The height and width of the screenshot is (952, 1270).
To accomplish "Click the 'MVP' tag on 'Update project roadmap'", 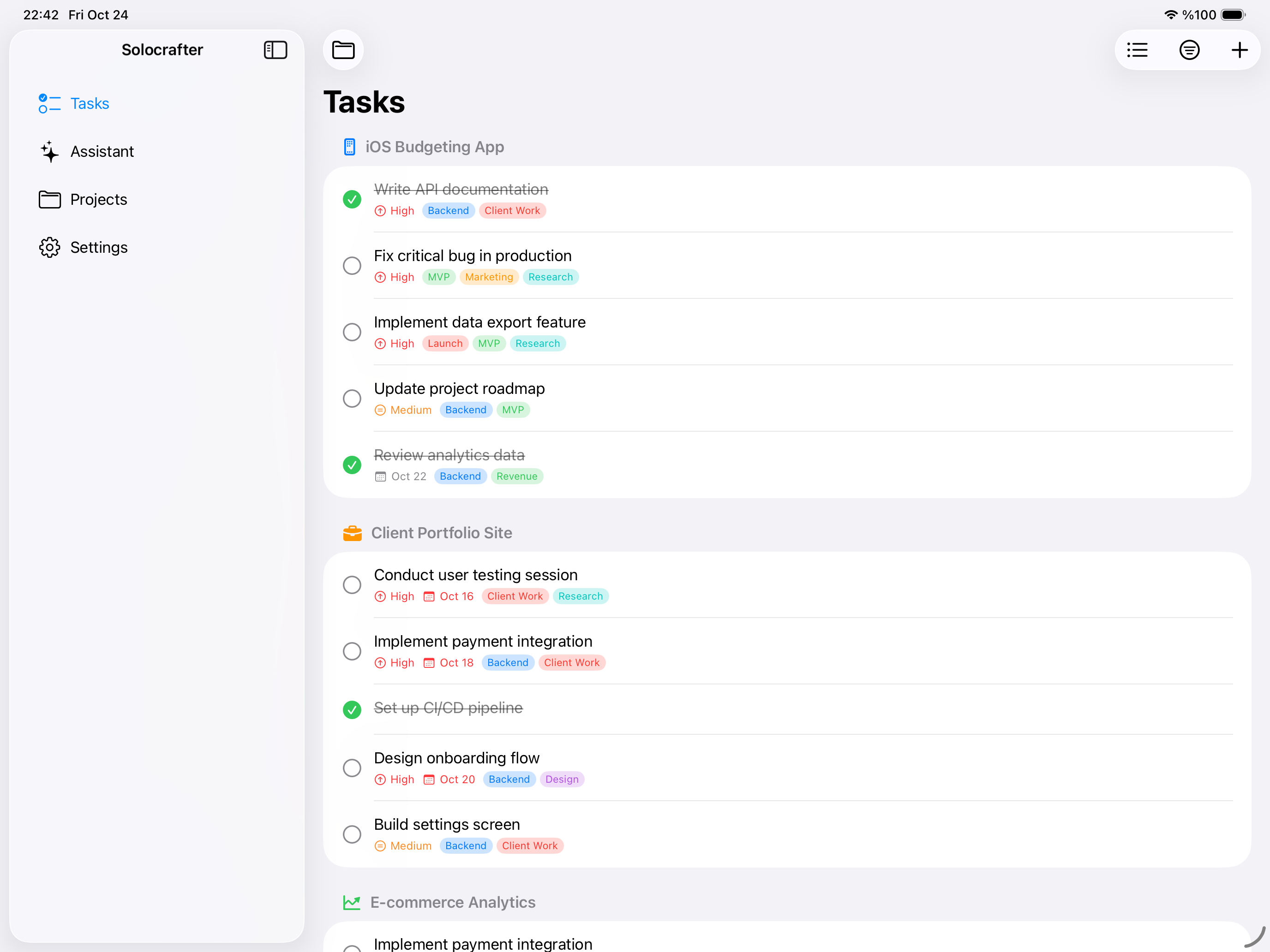I will tap(513, 410).
